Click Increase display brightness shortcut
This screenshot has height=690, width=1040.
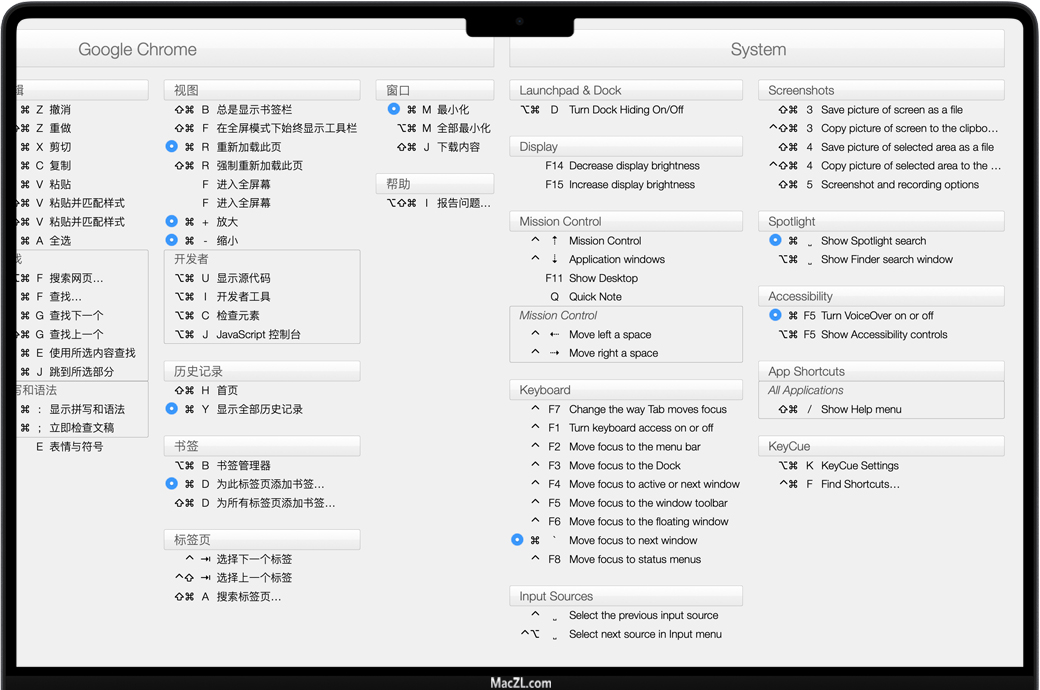(633, 185)
